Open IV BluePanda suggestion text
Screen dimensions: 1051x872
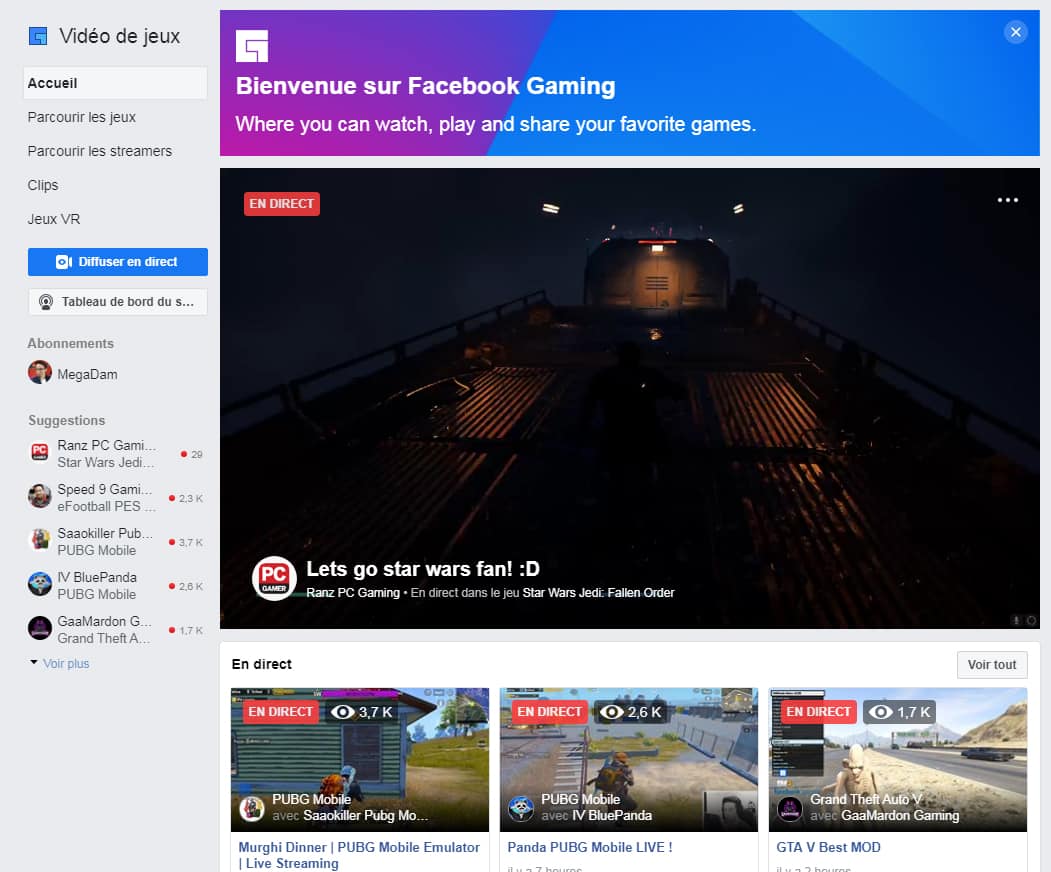coord(97,586)
